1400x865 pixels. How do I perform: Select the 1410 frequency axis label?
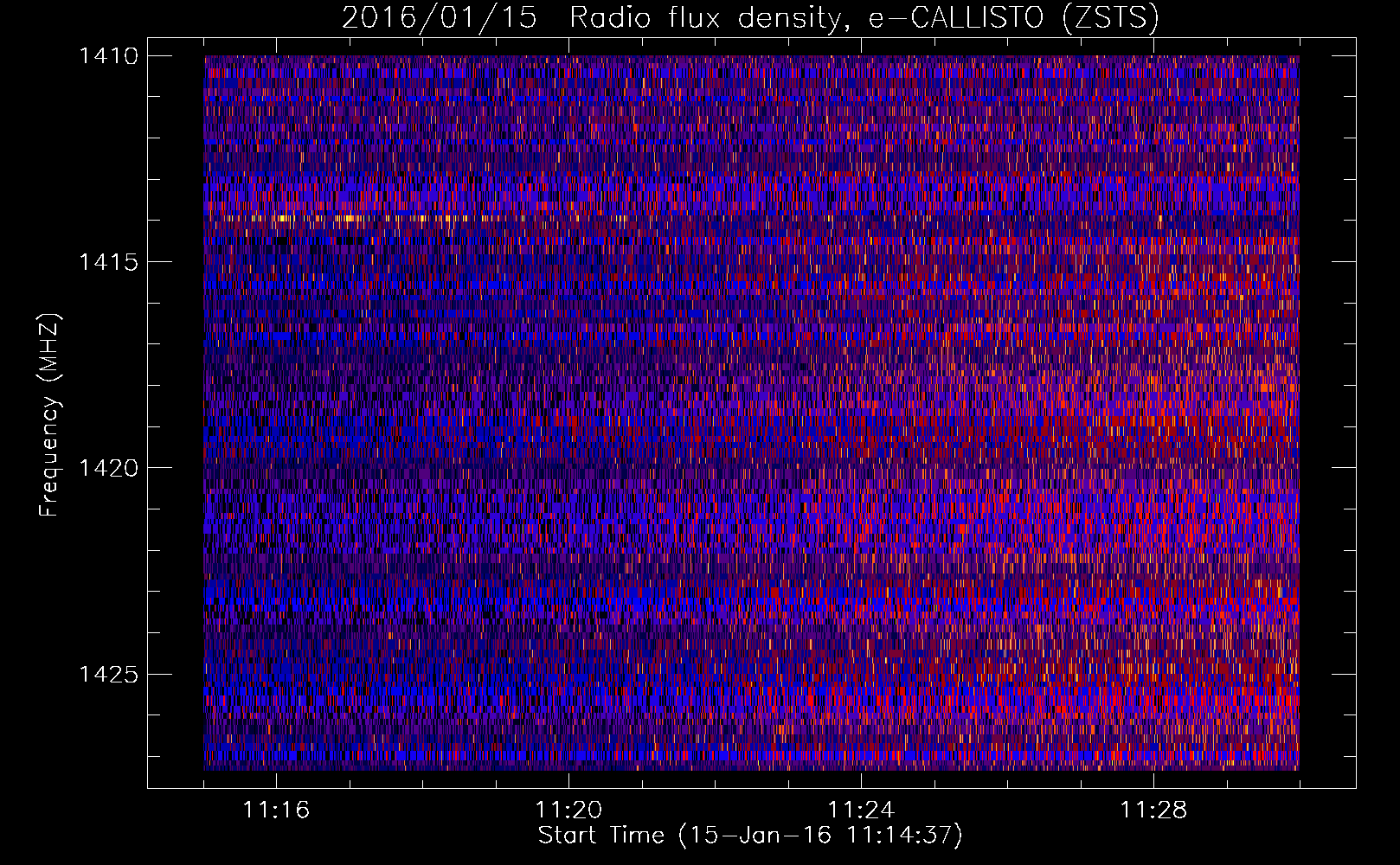[x=108, y=56]
